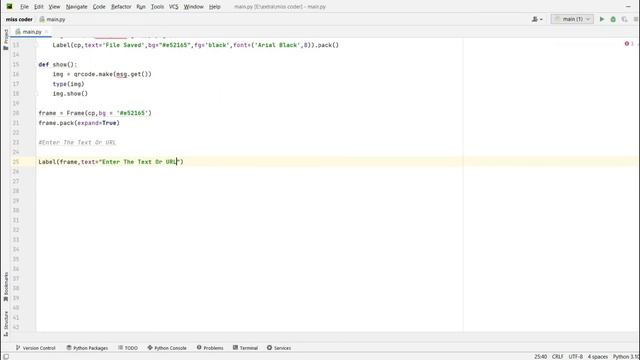
Task: Click the '#Enter The Text Or URL' comment
Action: point(77,142)
